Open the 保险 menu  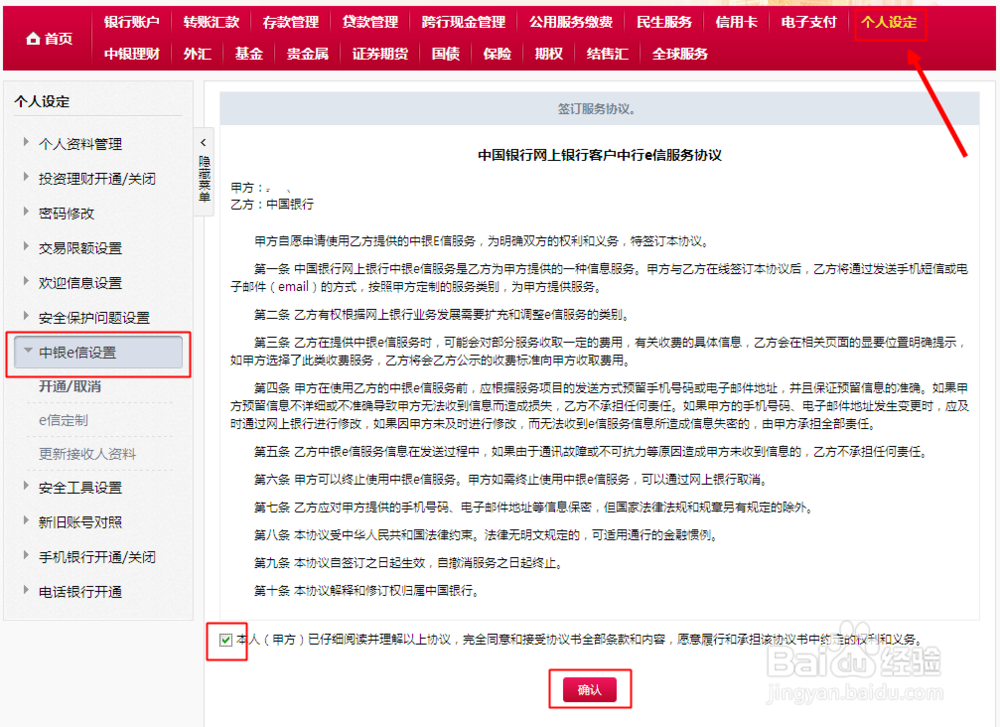497,54
